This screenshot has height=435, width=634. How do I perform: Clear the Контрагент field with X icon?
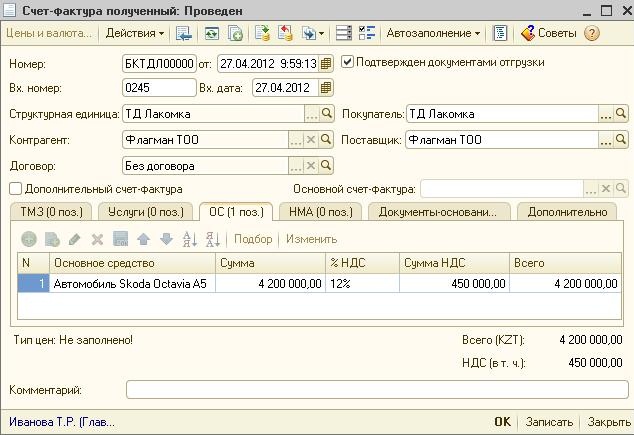[x=311, y=140]
